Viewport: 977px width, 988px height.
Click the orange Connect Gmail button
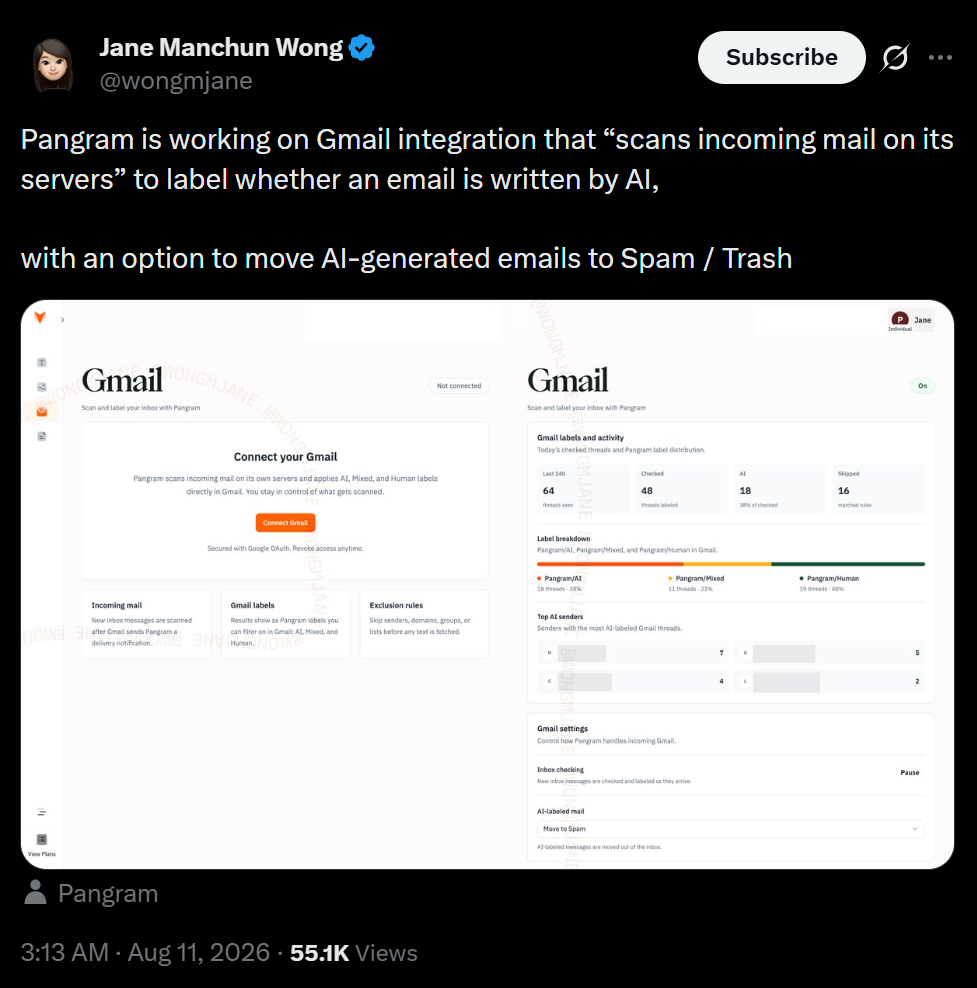click(285, 522)
